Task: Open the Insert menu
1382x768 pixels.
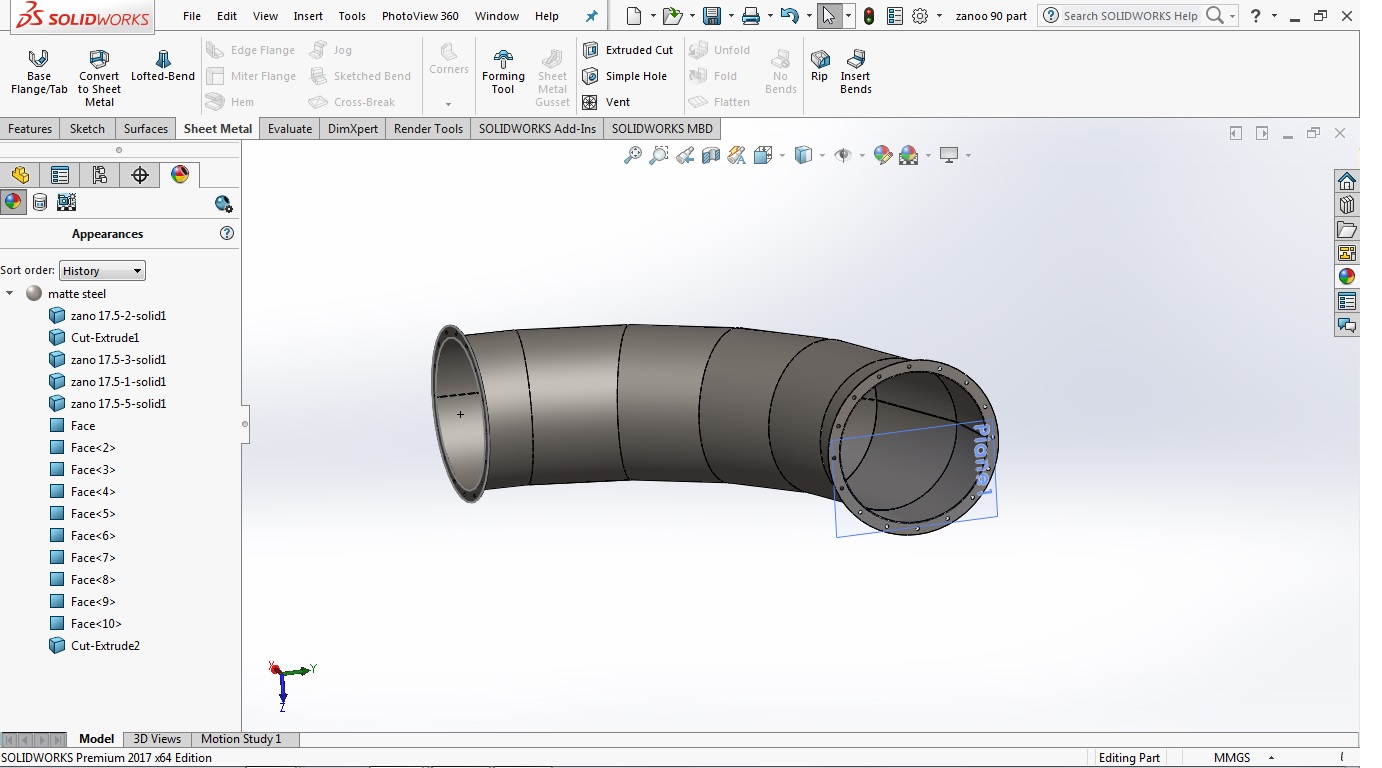Action: pyautogui.click(x=308, y=16)
